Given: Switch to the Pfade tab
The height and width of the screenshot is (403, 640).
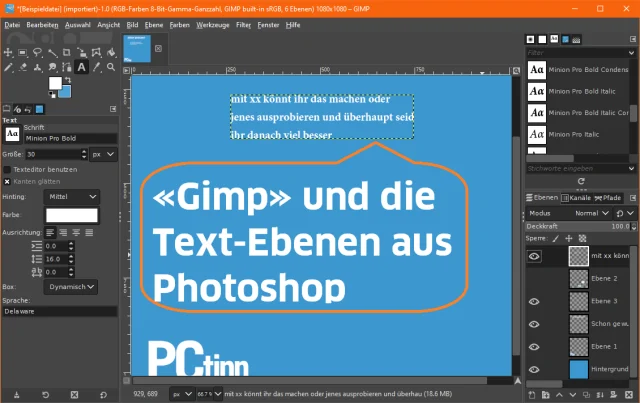Looking at the screenshot, I should coord(608,198).
